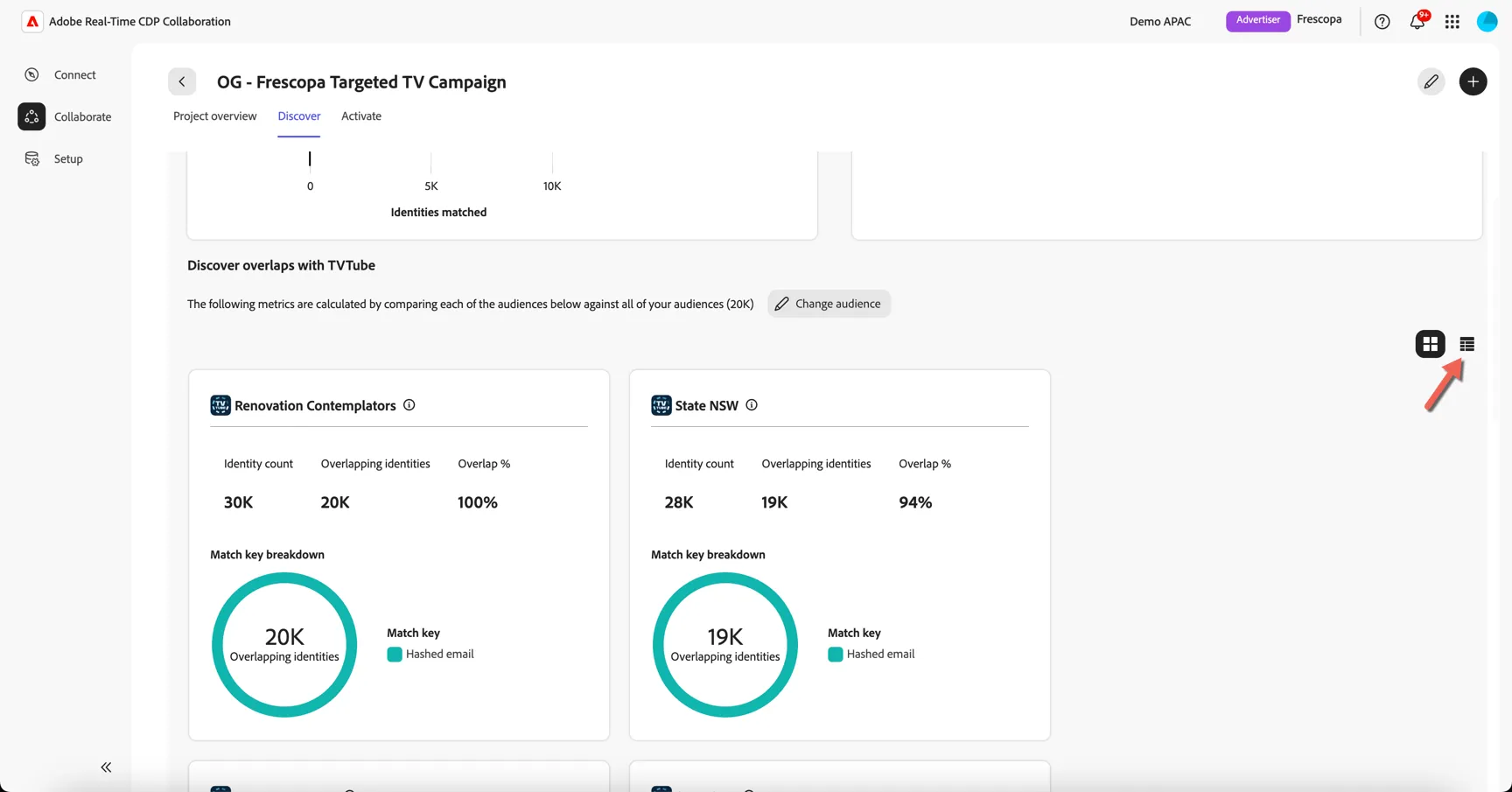
Task: Click the 94% overlap value
Action: pos(915,502)
